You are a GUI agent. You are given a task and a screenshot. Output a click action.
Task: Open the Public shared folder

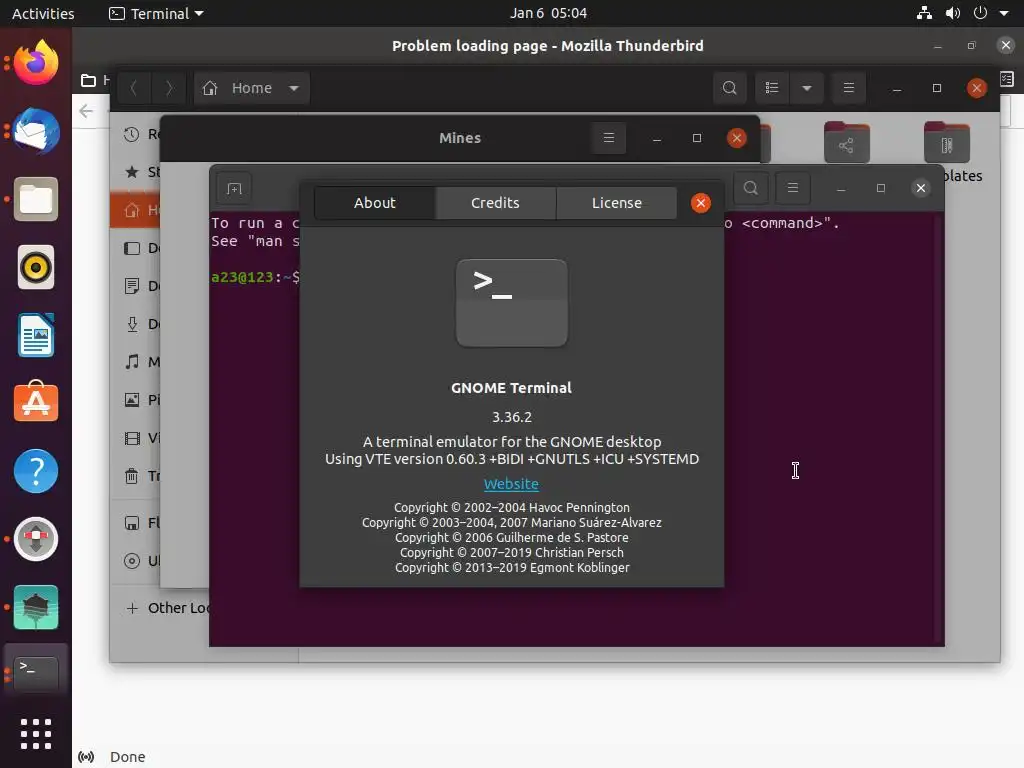846,142
